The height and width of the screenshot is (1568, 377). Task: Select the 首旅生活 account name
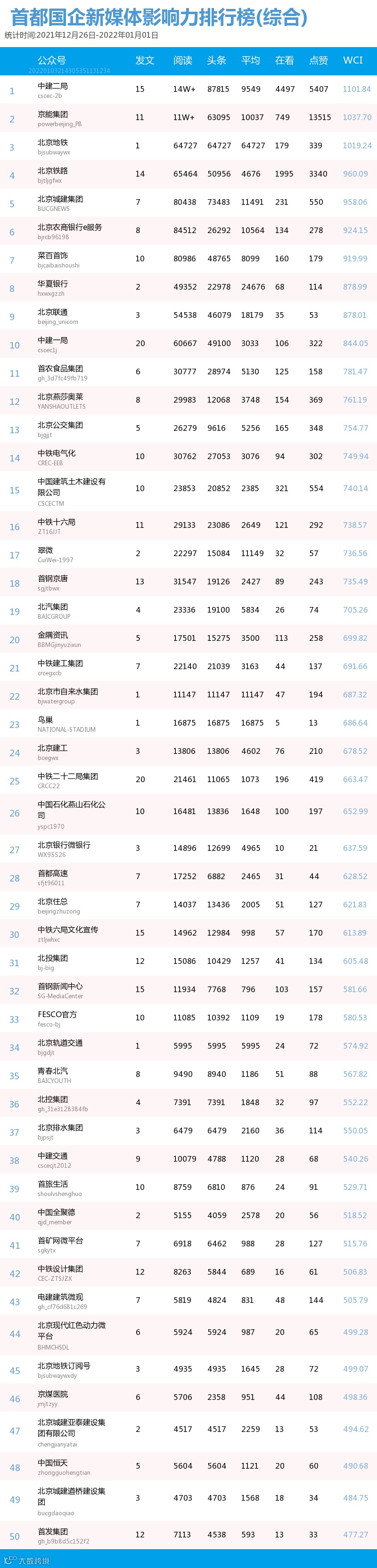coord(53,1184)
